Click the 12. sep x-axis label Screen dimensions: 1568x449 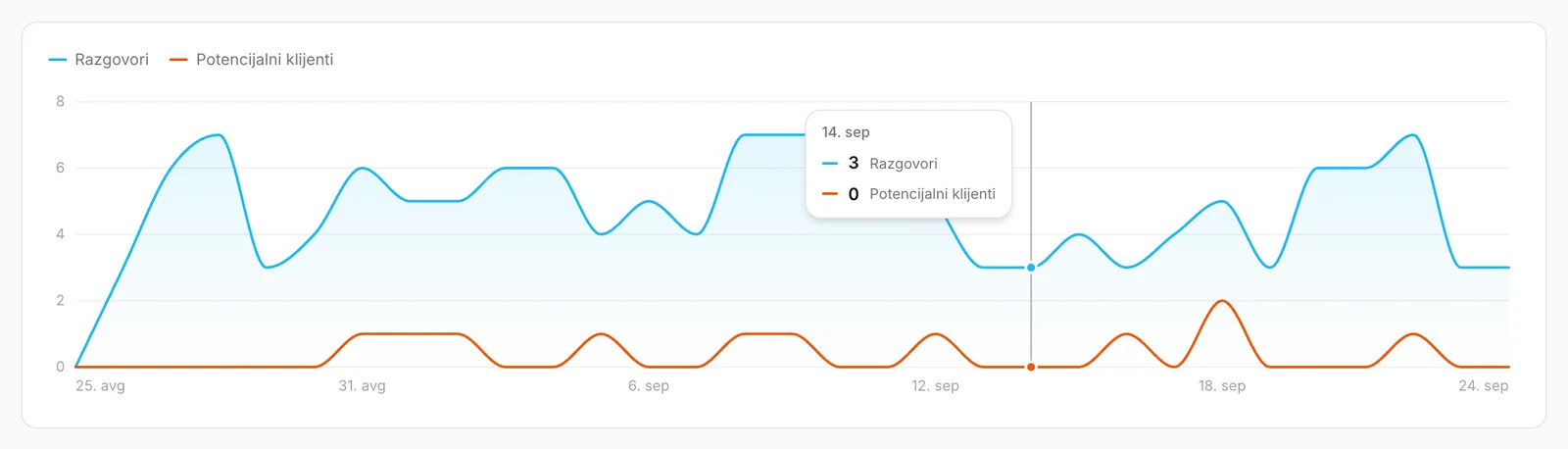[x=935, y=386]
